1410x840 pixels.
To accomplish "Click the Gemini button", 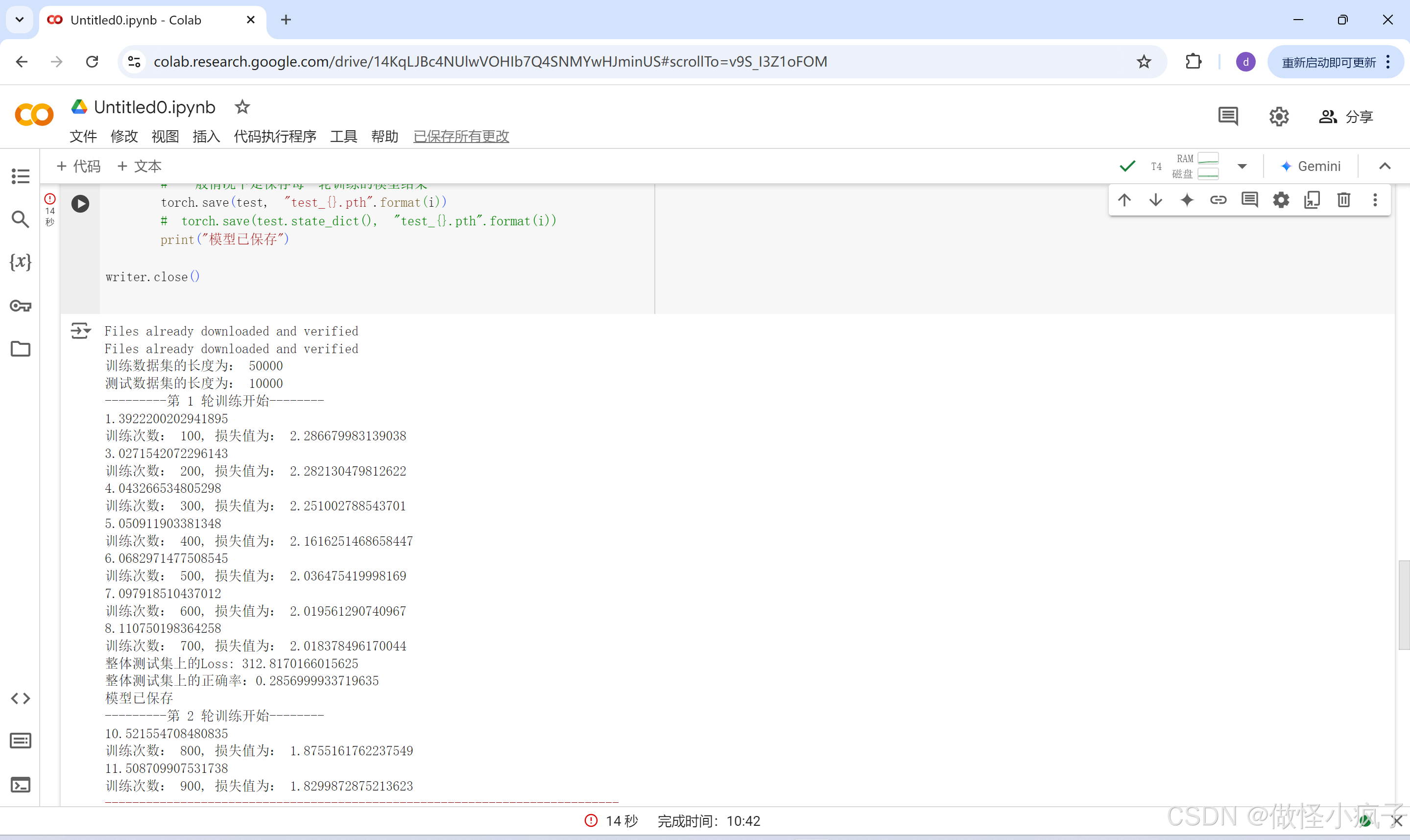I will pos(1311,166).
